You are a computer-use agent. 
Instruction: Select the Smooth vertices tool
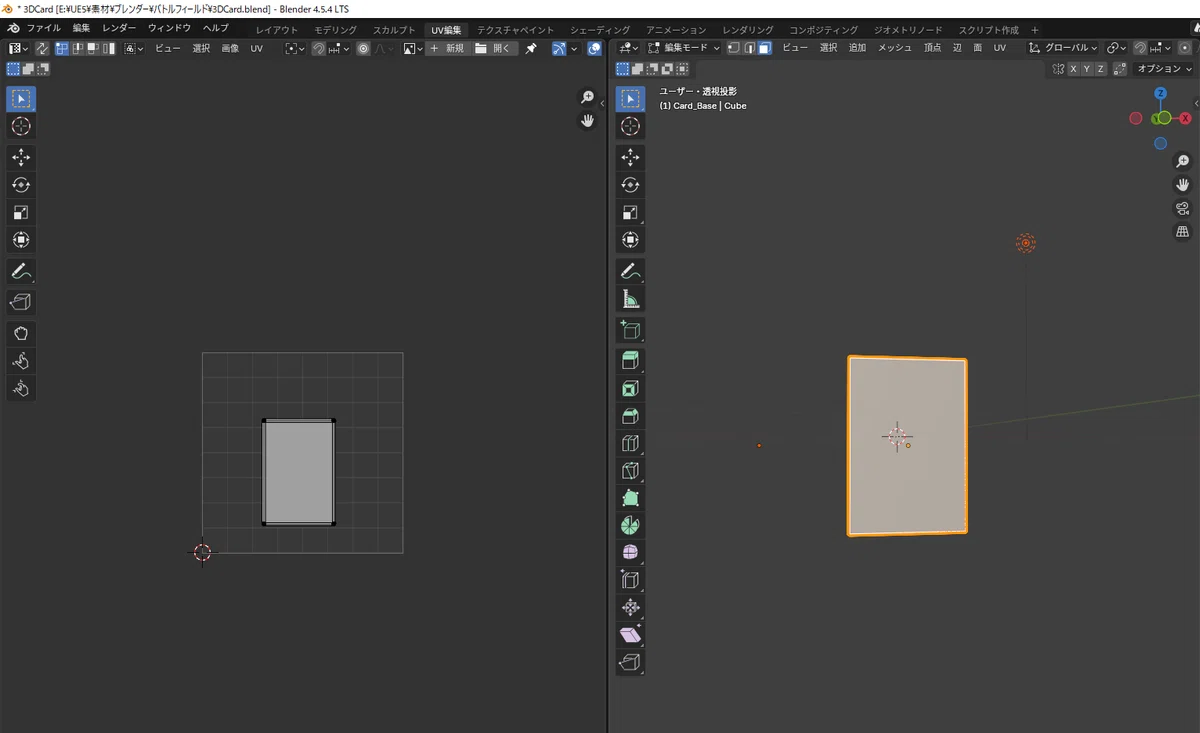point(630,552)
